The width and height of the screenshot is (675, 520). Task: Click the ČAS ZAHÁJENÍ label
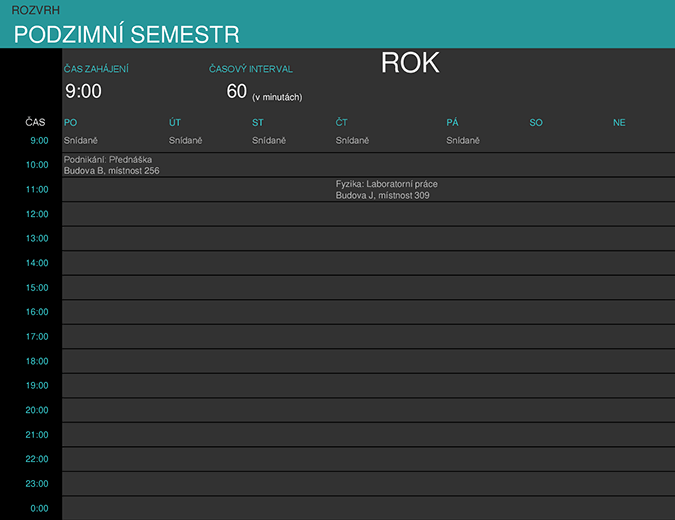(96, 69)
